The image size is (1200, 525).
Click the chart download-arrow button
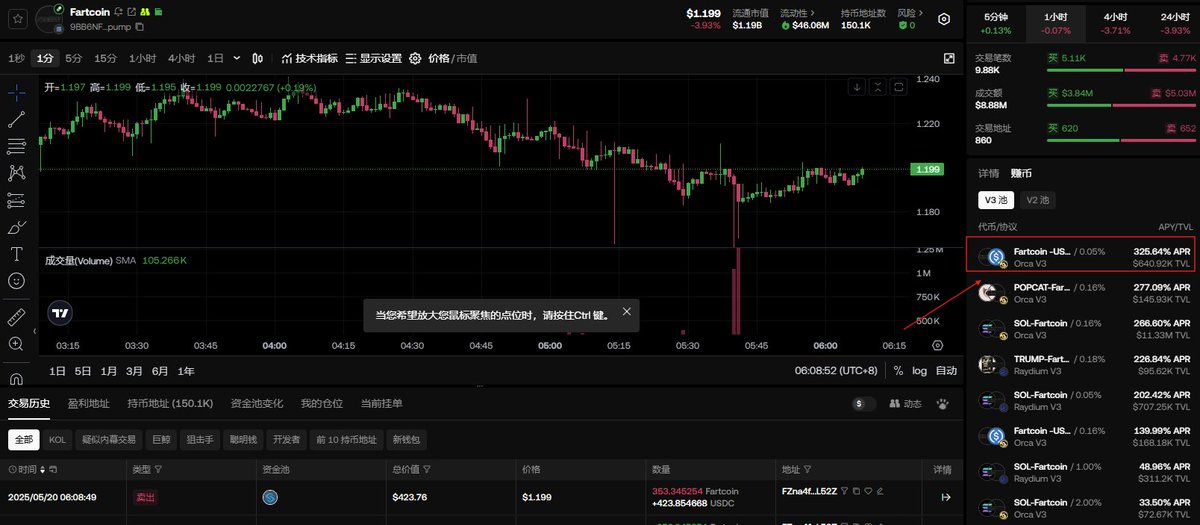[857, 87]
